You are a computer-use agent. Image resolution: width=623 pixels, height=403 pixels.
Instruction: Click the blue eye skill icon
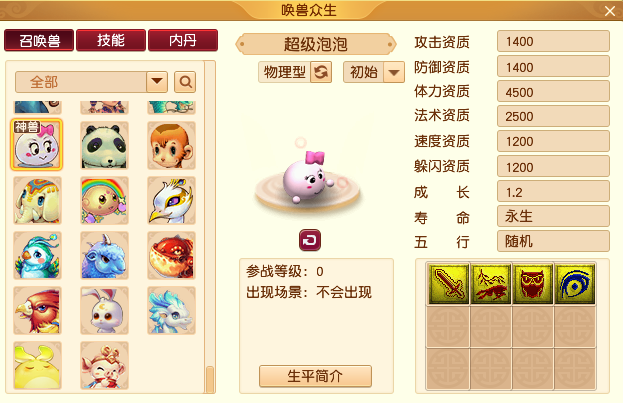coord(575,284)
